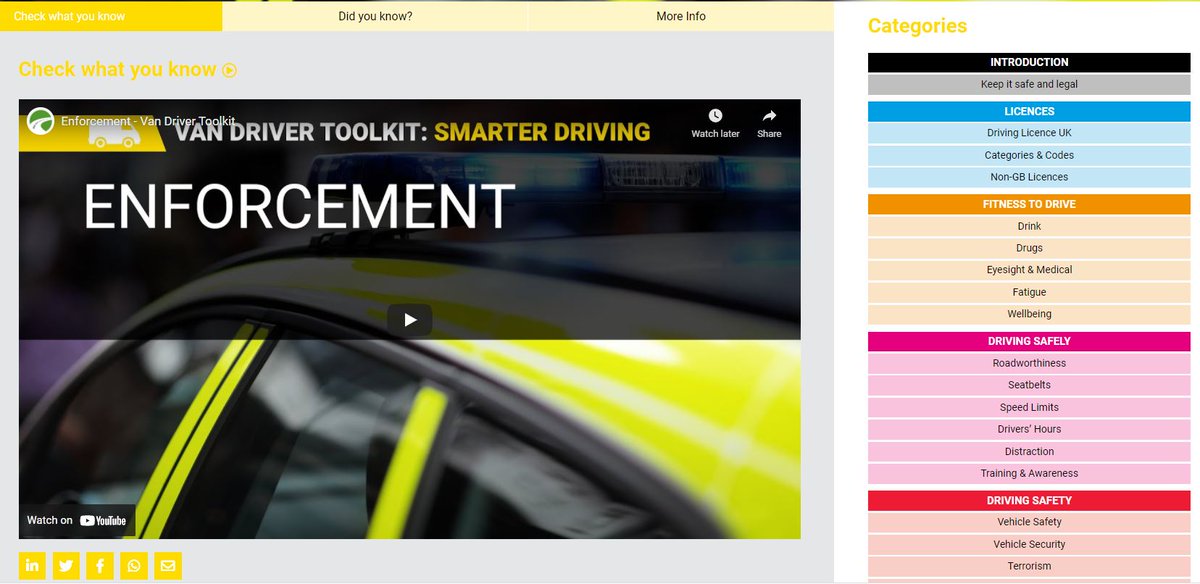Open Keep it safe and legal
Viewport: 1200px width, 584px height.
tap(1029, 85)
